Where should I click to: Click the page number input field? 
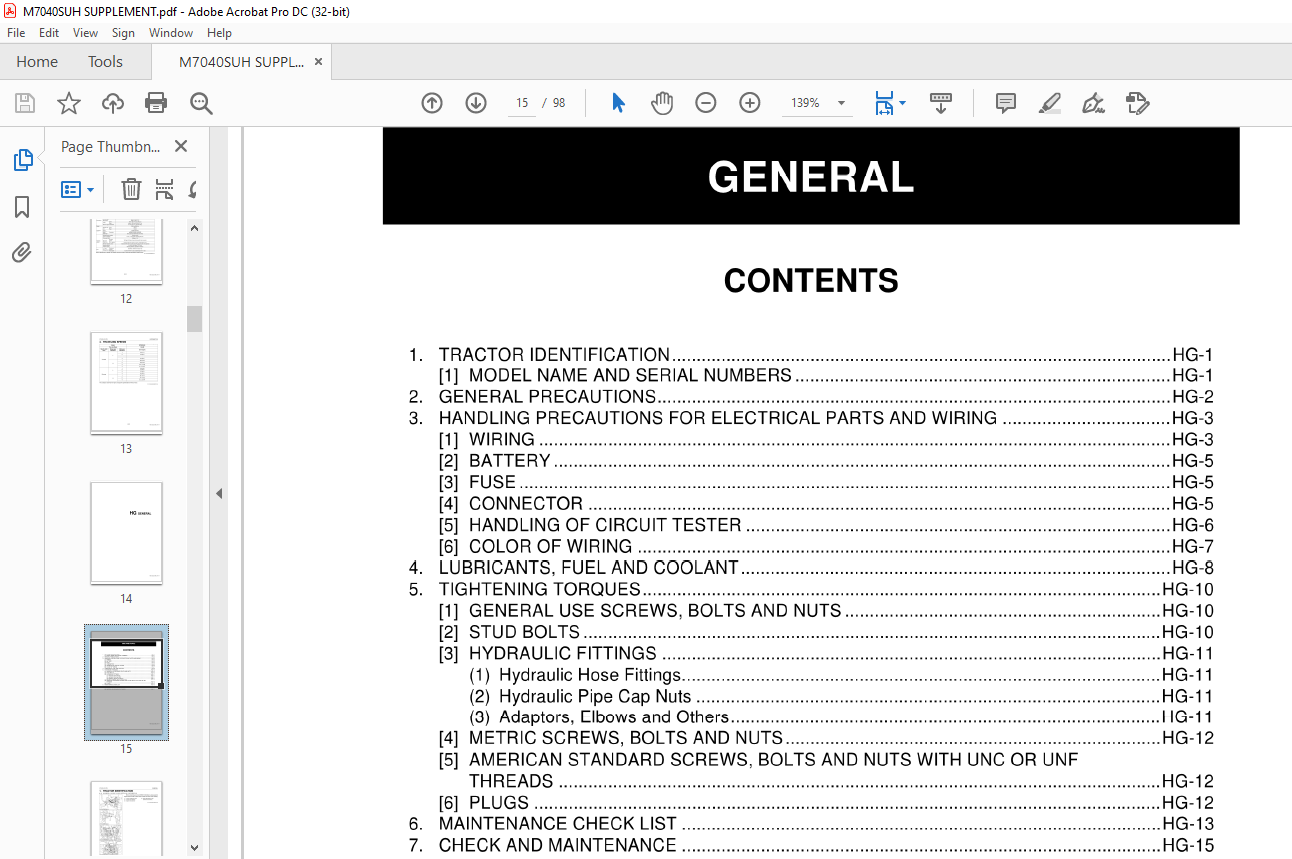522,103
